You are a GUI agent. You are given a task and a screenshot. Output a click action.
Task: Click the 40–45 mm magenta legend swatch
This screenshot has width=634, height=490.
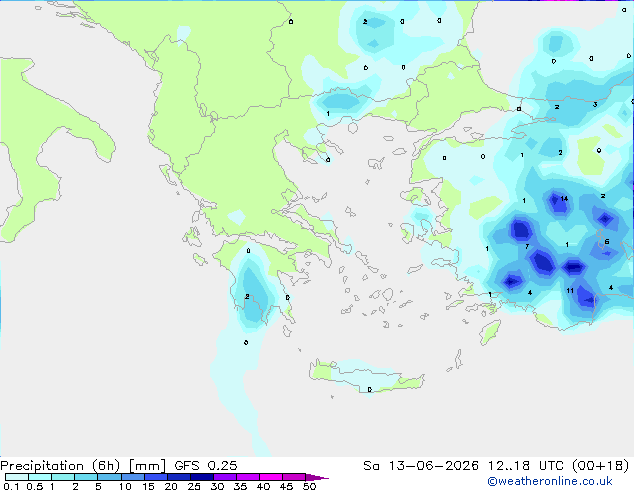point(271,477)
